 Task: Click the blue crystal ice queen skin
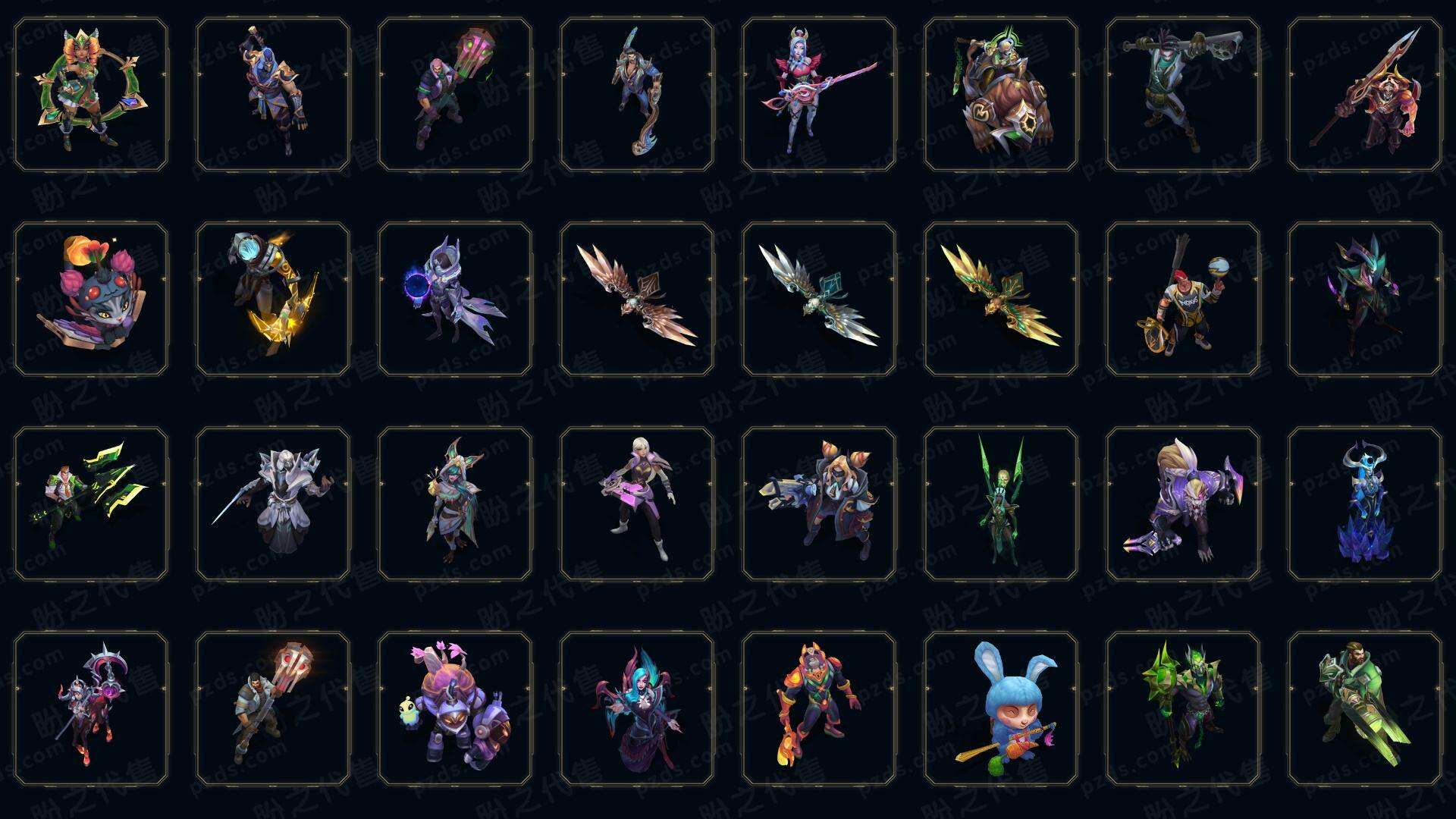pyautogui.click(x=1365, y=504)
